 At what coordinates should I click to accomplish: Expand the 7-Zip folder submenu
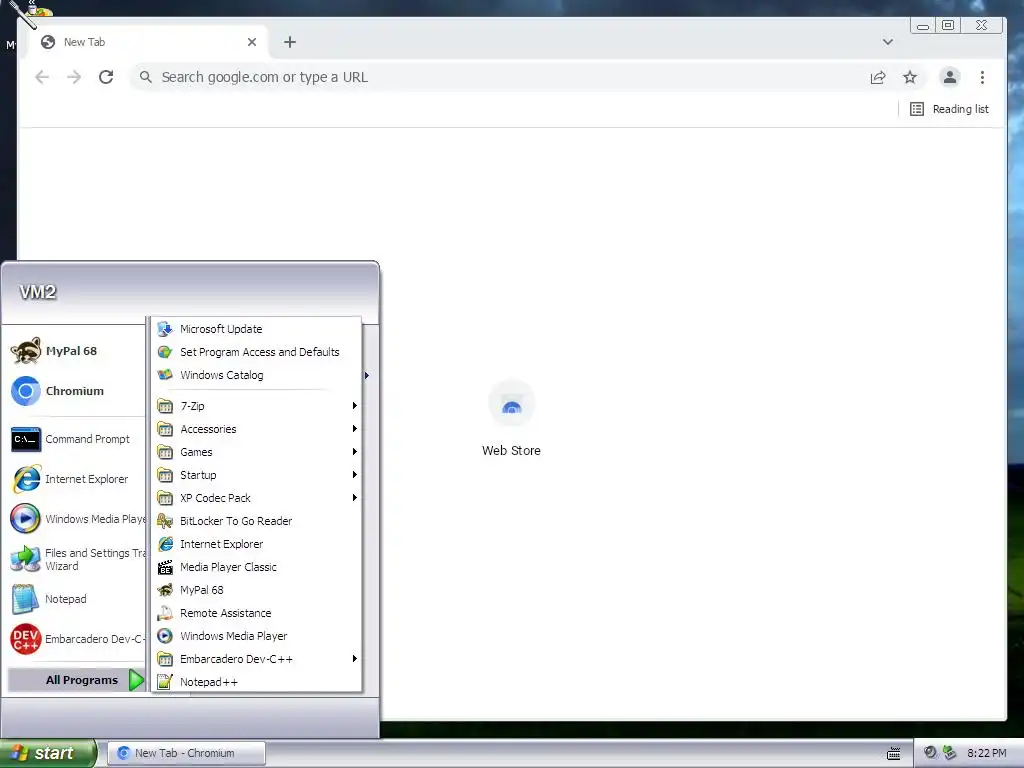(256, 406)
